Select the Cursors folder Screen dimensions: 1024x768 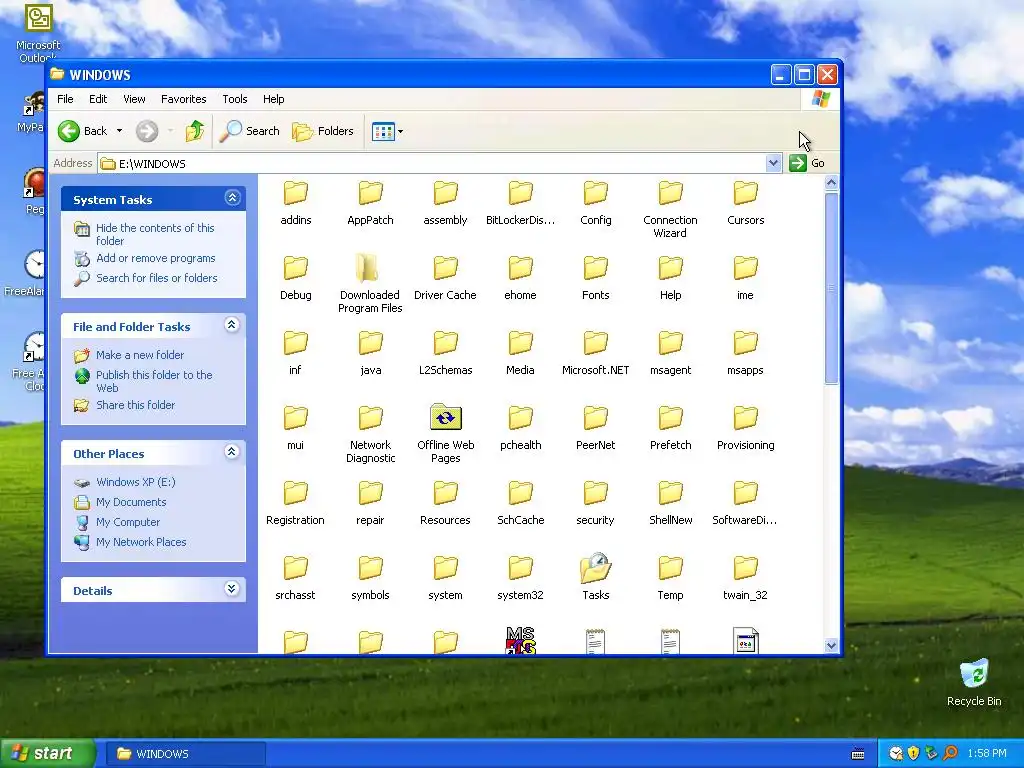click(745, 203)
